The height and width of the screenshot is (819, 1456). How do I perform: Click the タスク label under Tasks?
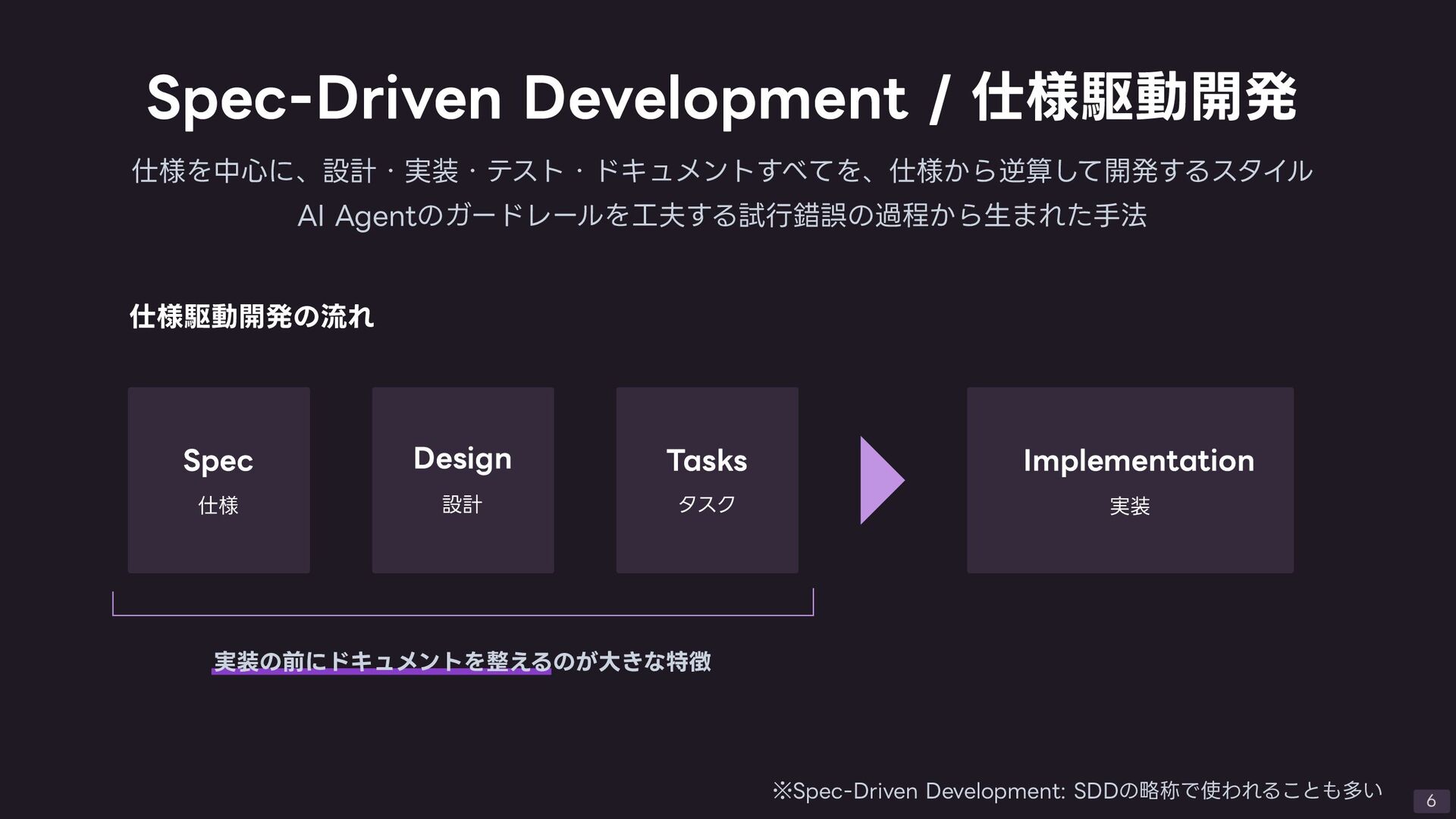[707, 504]
